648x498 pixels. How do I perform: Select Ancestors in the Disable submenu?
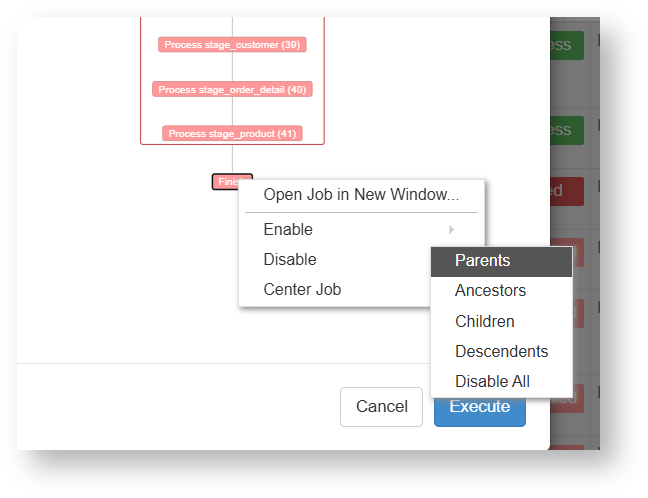[490, 291]
